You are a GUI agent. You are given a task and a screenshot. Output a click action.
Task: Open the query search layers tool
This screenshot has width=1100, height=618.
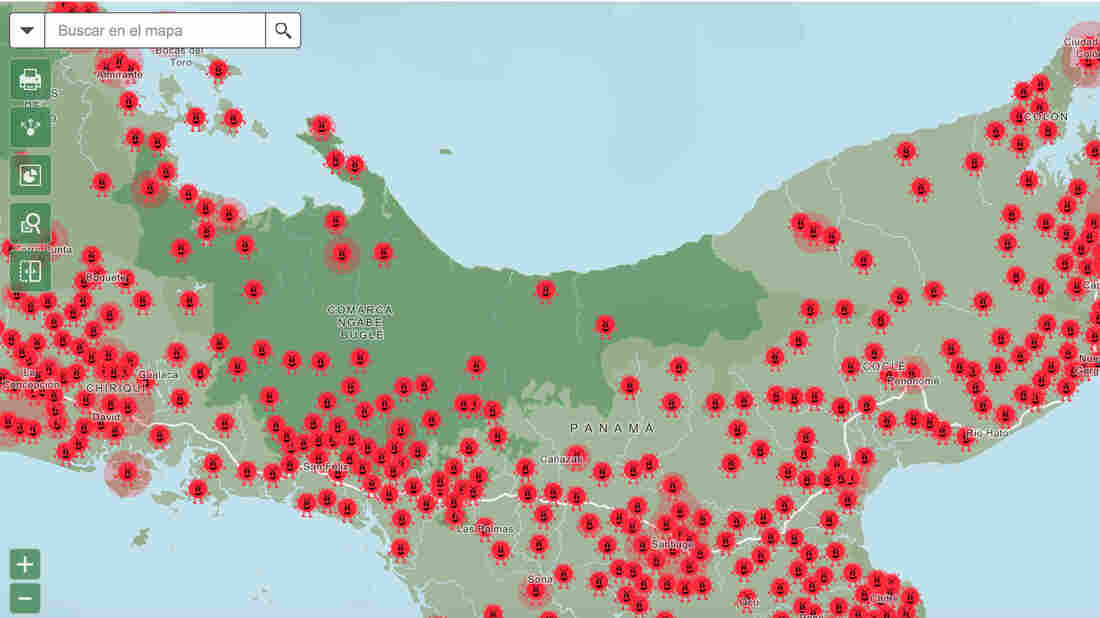coord(30,223)
